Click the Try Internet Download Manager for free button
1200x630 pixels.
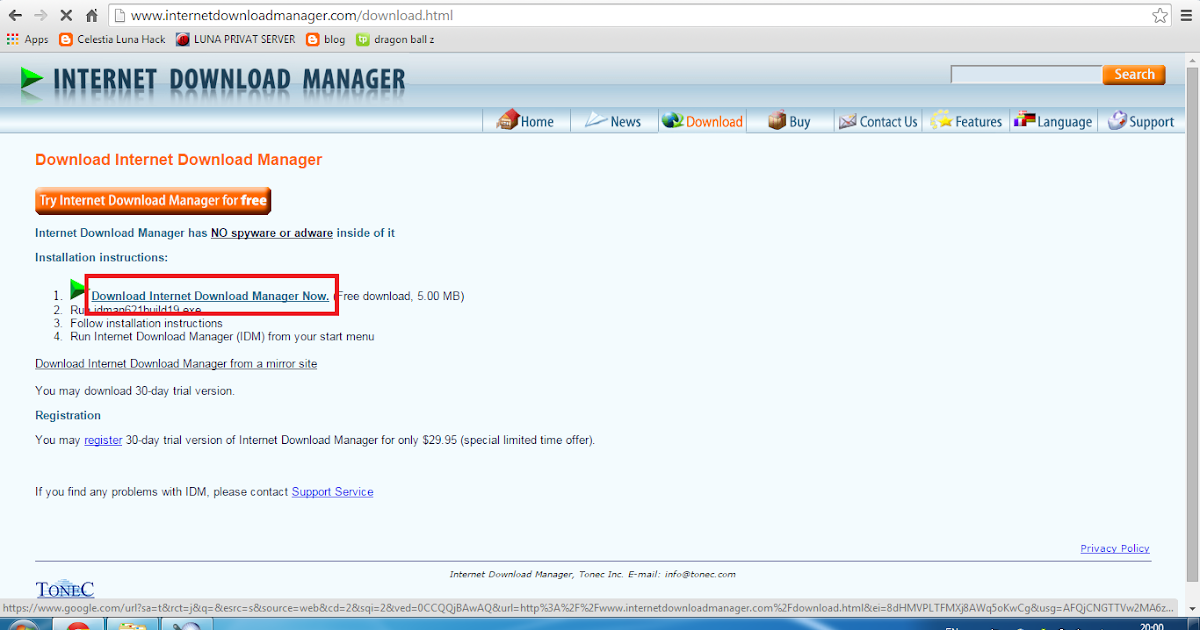[153, 201]
